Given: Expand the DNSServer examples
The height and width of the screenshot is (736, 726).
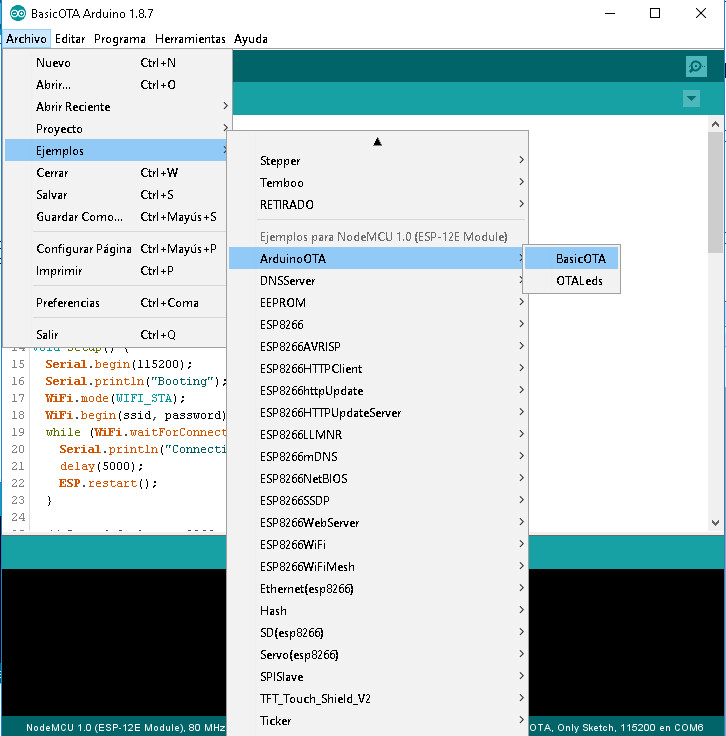Looking at the screenshot, I should click(x=376, y=281).
